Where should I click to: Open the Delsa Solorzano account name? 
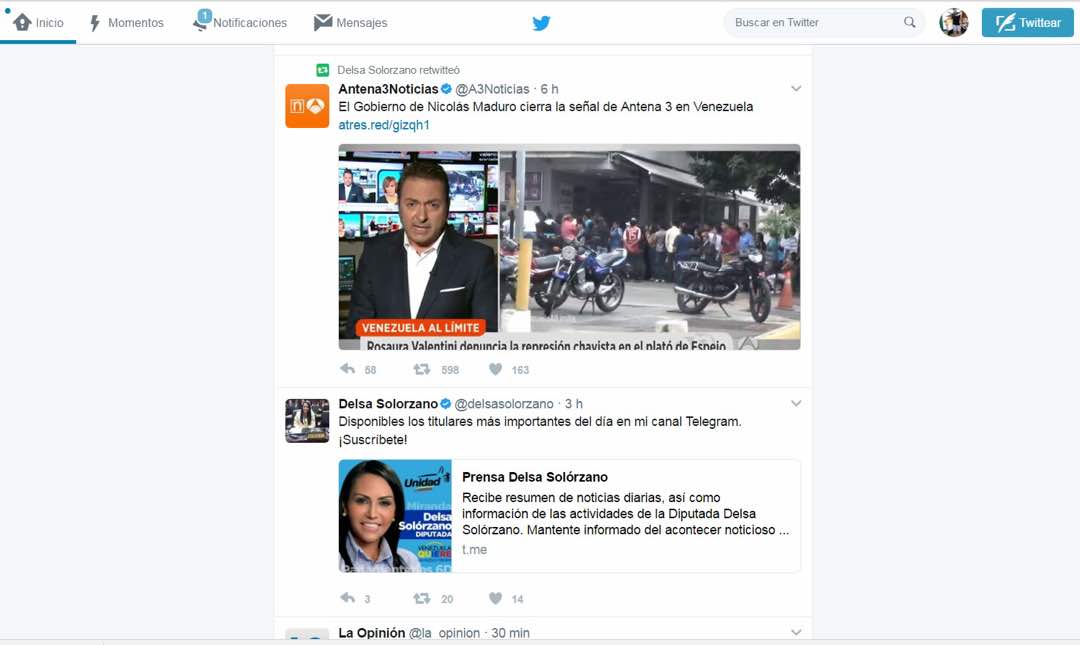point(388,404)
